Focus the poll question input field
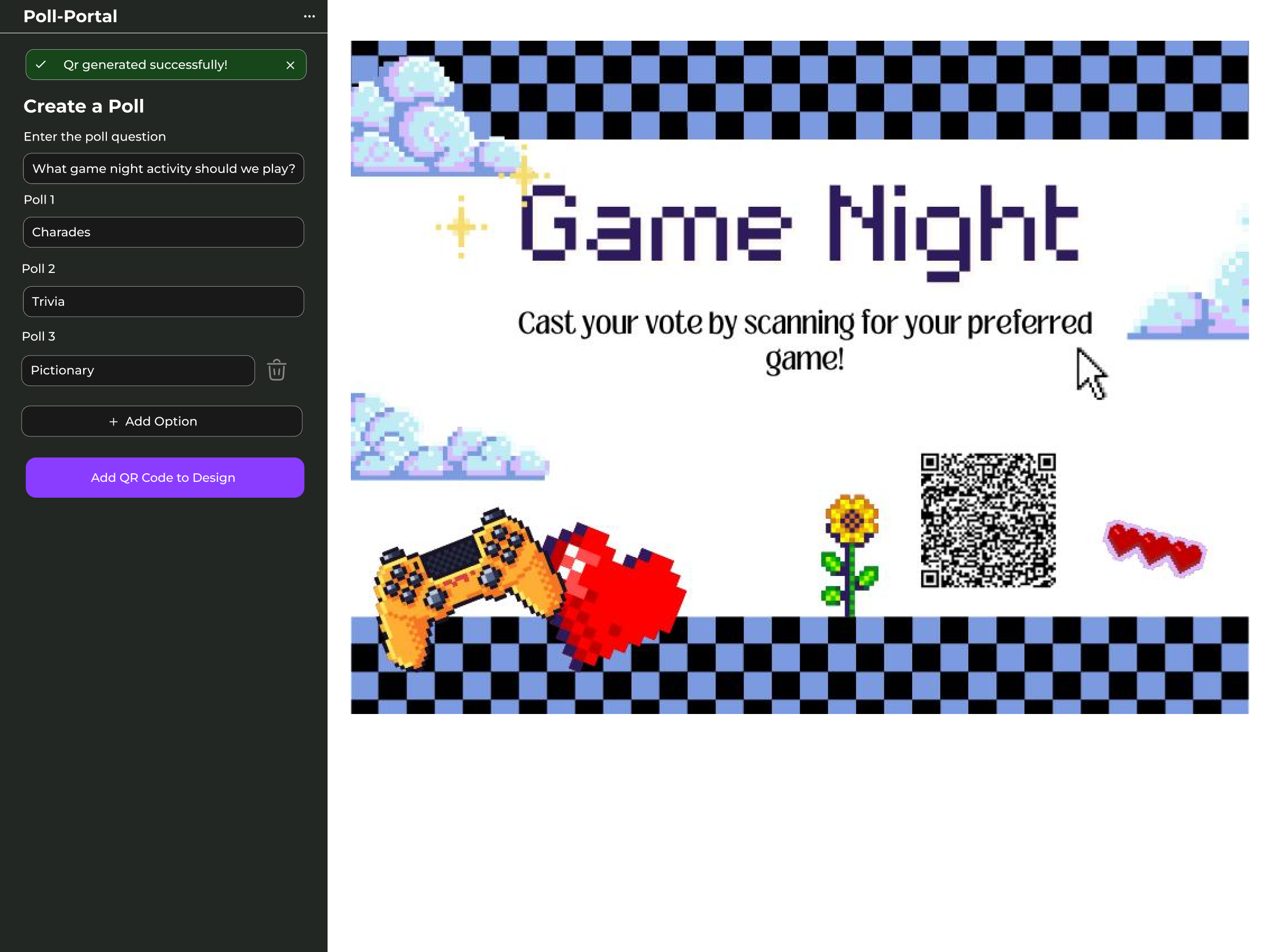Image resolution: width=1270 pixels, height=952 pixels. pos(163,169)
